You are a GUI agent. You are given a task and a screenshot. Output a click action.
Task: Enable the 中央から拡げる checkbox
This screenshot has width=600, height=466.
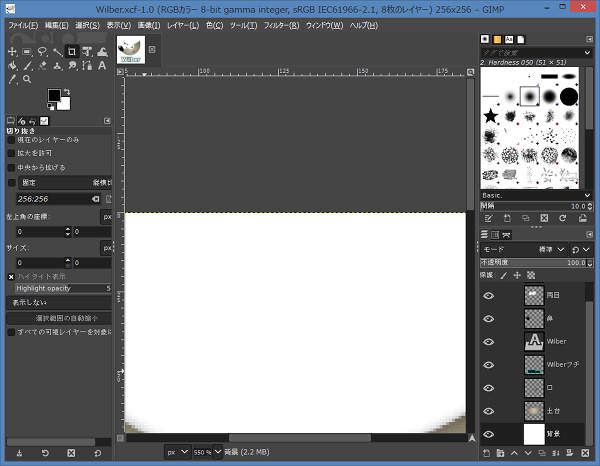pos(12,168)
